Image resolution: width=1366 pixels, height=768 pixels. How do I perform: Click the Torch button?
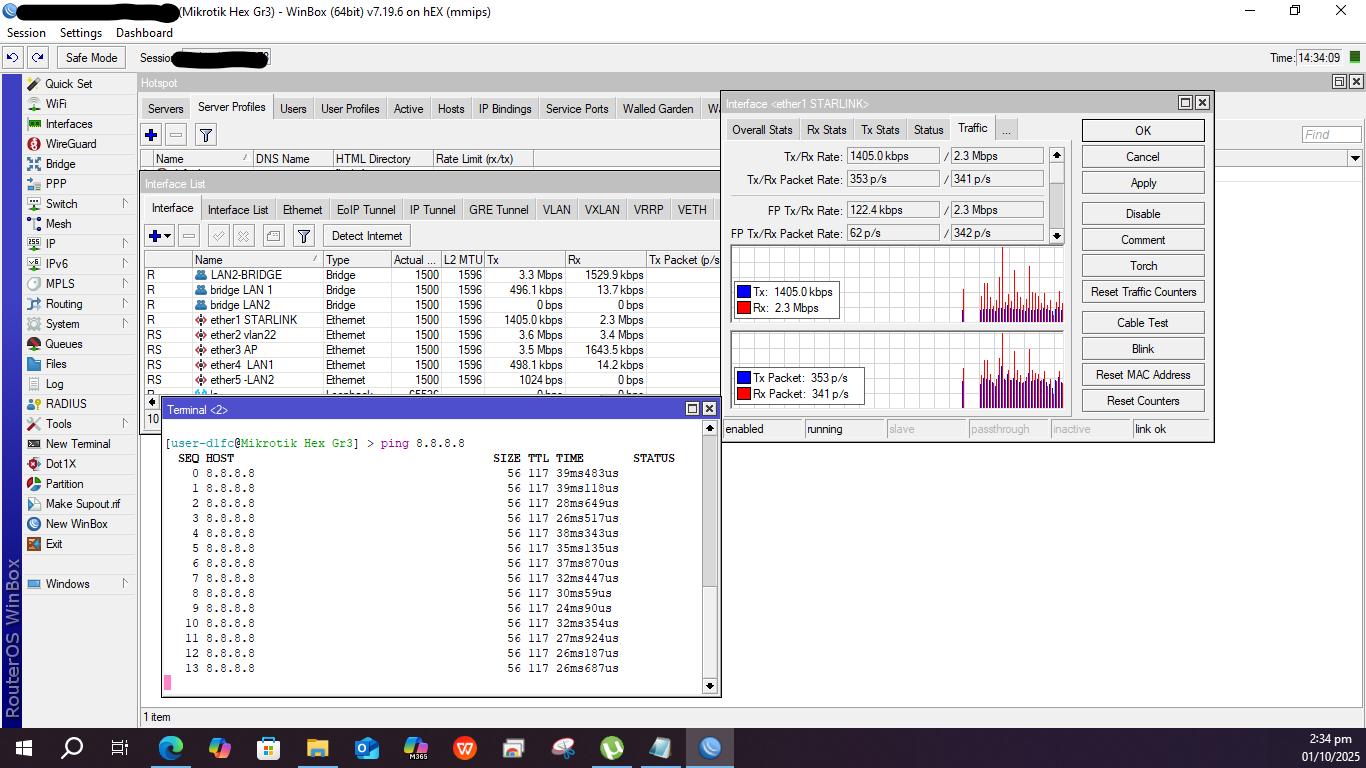(1143, 266)
